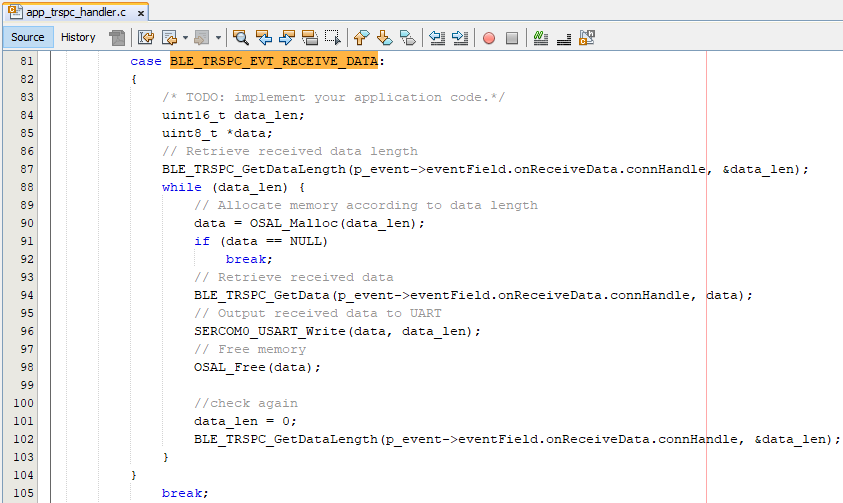Toggle a bookmark on the current line
Screen dimensions: 843x503
[x=408, y=38]
